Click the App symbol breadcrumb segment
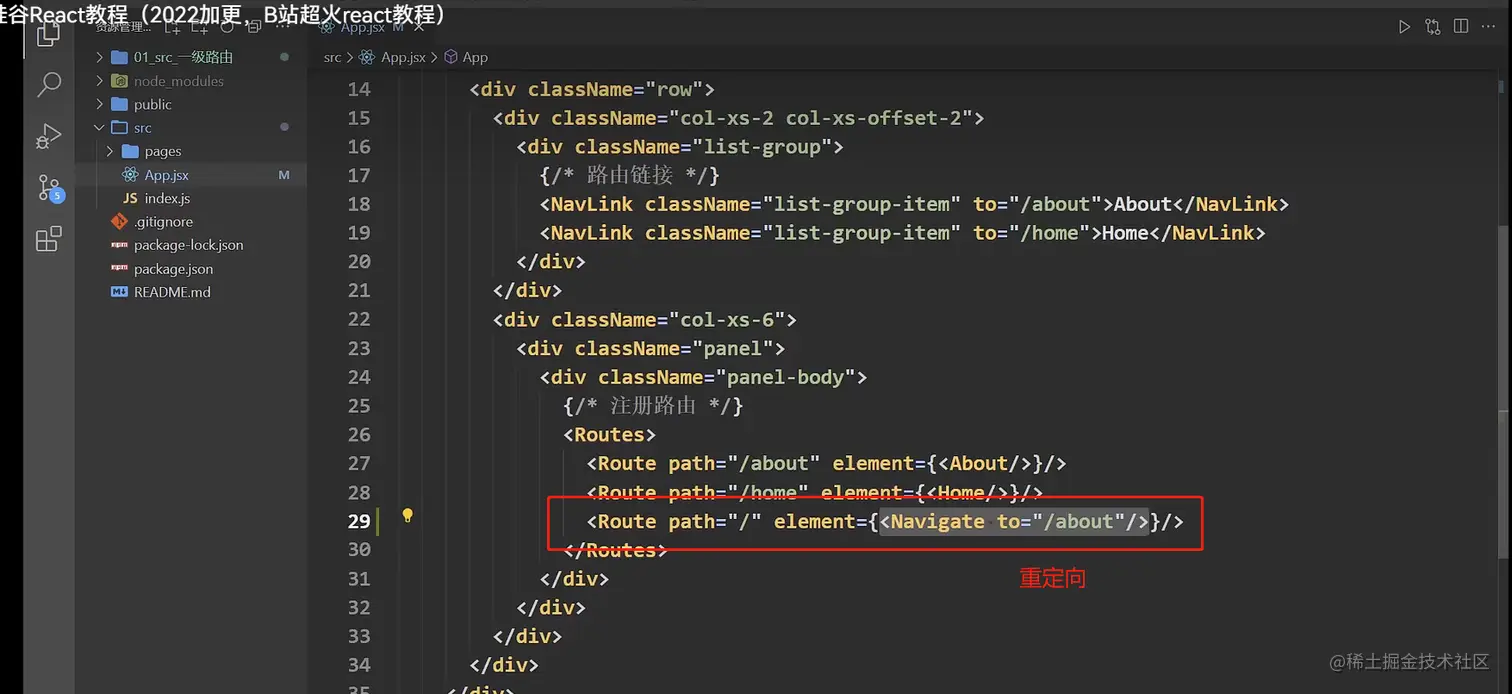 [475, 58]
